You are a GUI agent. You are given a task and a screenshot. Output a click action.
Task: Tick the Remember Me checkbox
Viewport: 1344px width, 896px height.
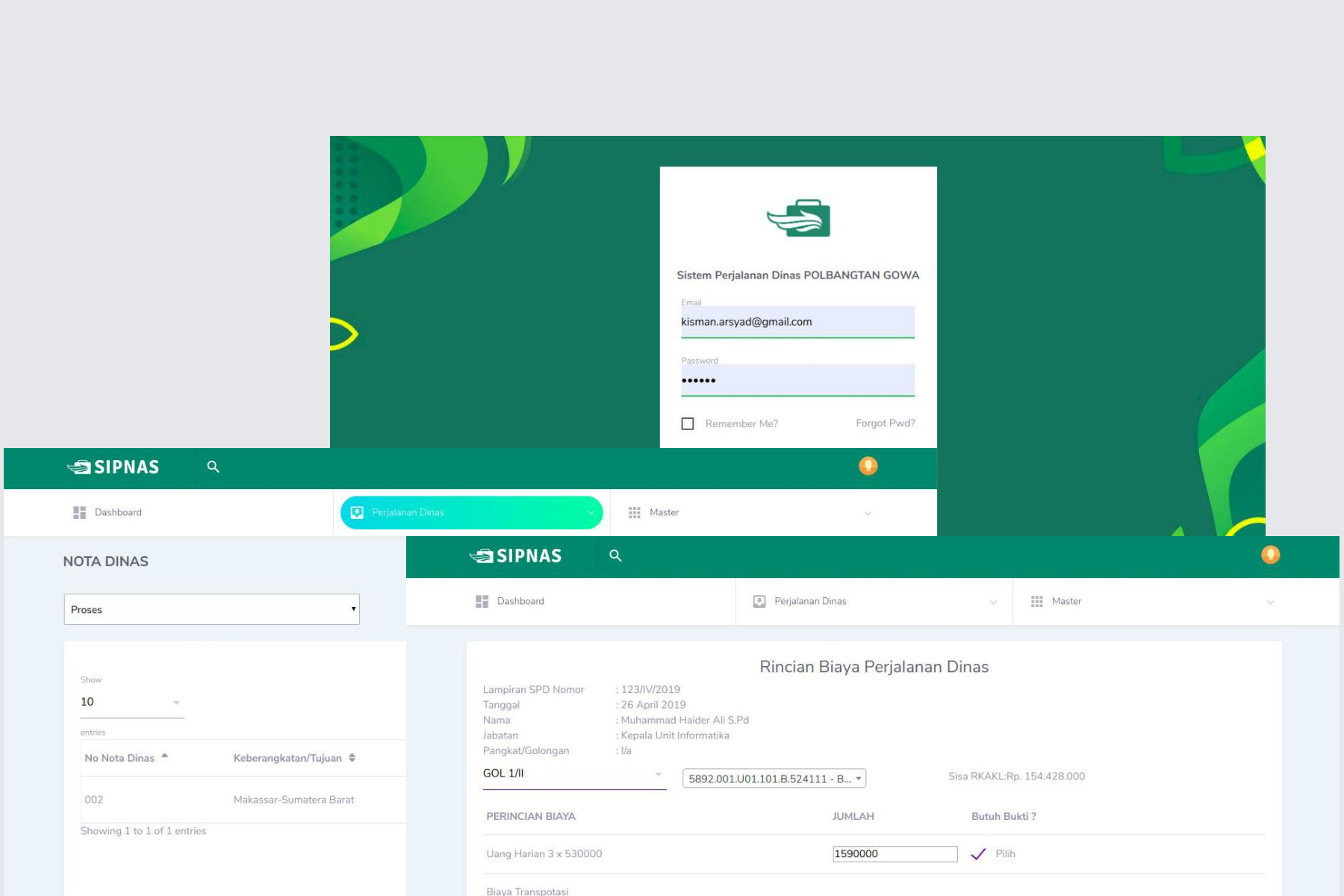pos(688,423)
